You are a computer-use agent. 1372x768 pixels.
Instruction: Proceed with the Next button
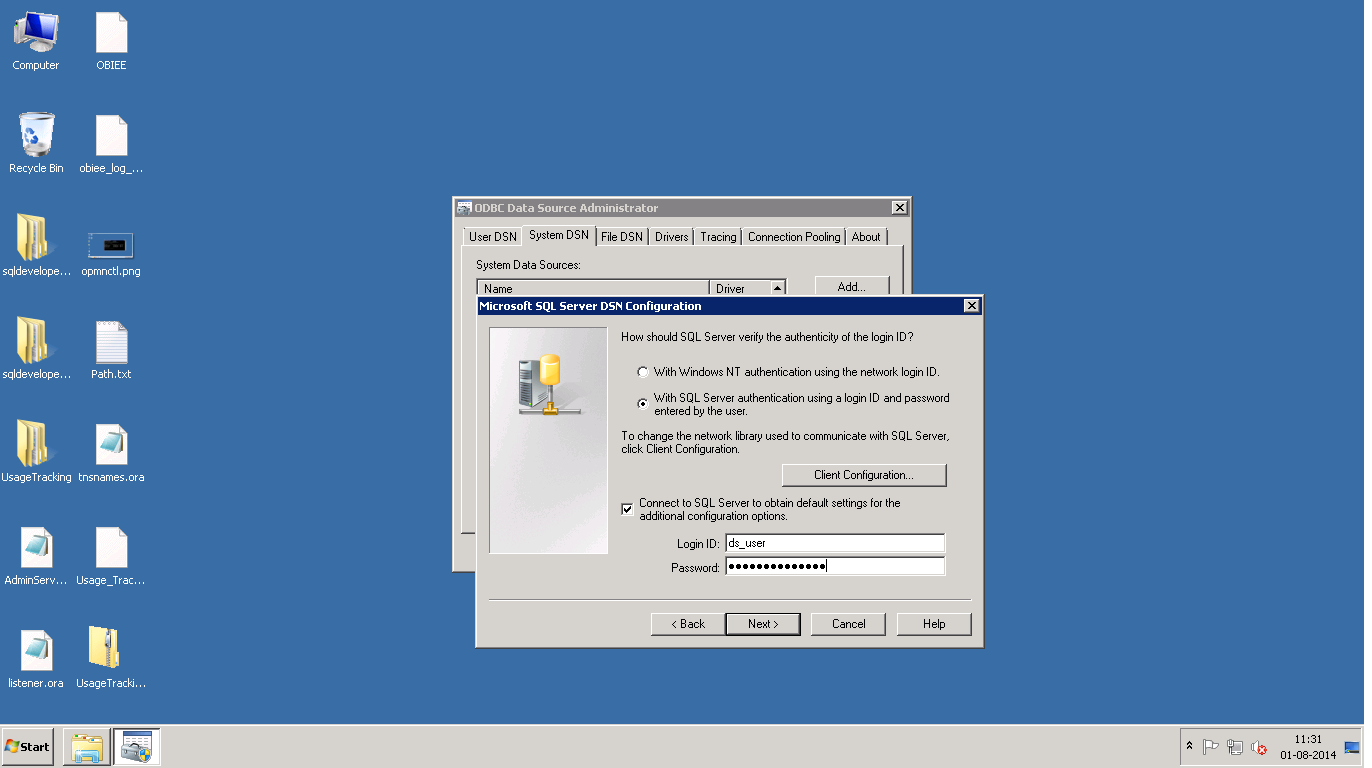pyautogui.click(x=762, y=624)
